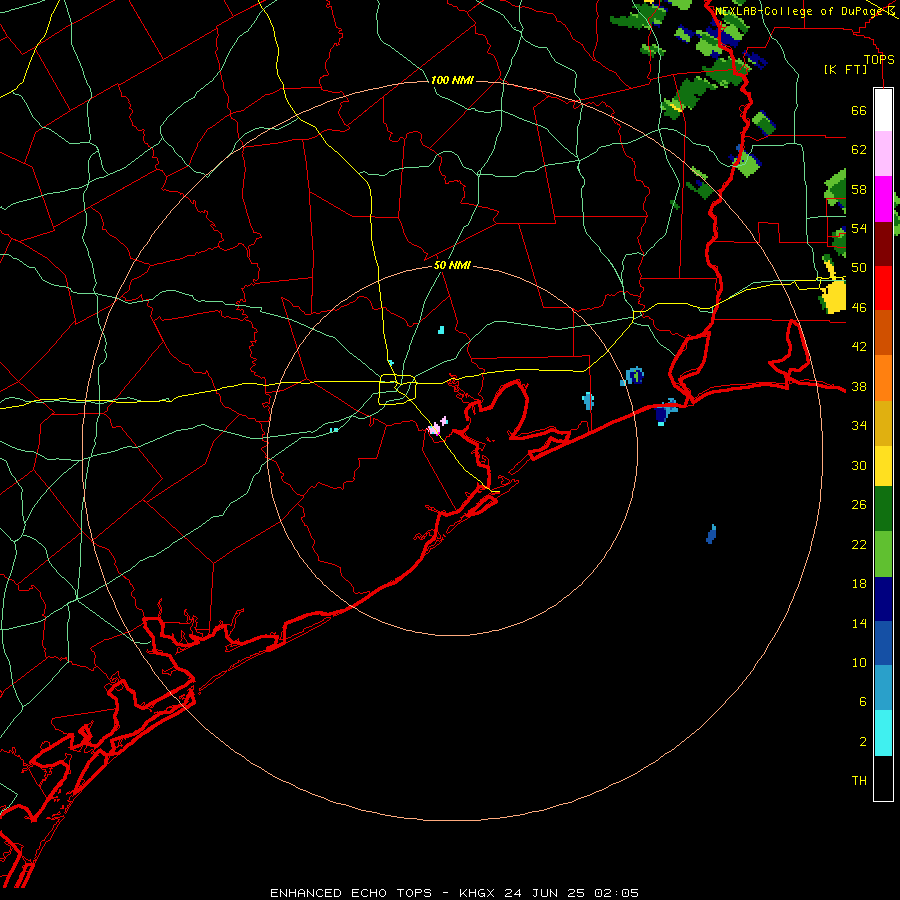This screenshot has height=900, width=900.
Task: Click the "22" legend value
Action: [859, 544]
